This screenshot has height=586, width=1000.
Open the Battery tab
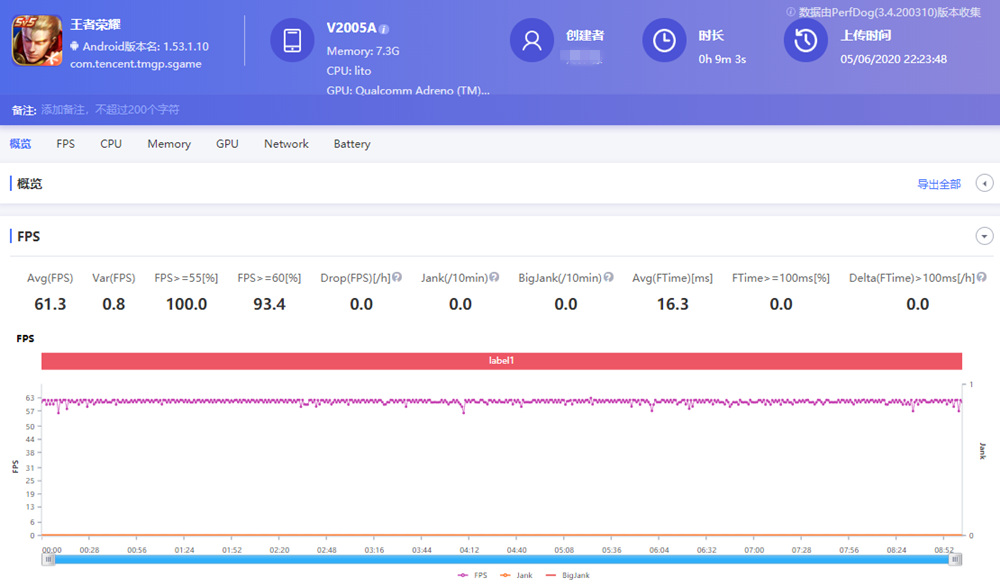[351, 144]
